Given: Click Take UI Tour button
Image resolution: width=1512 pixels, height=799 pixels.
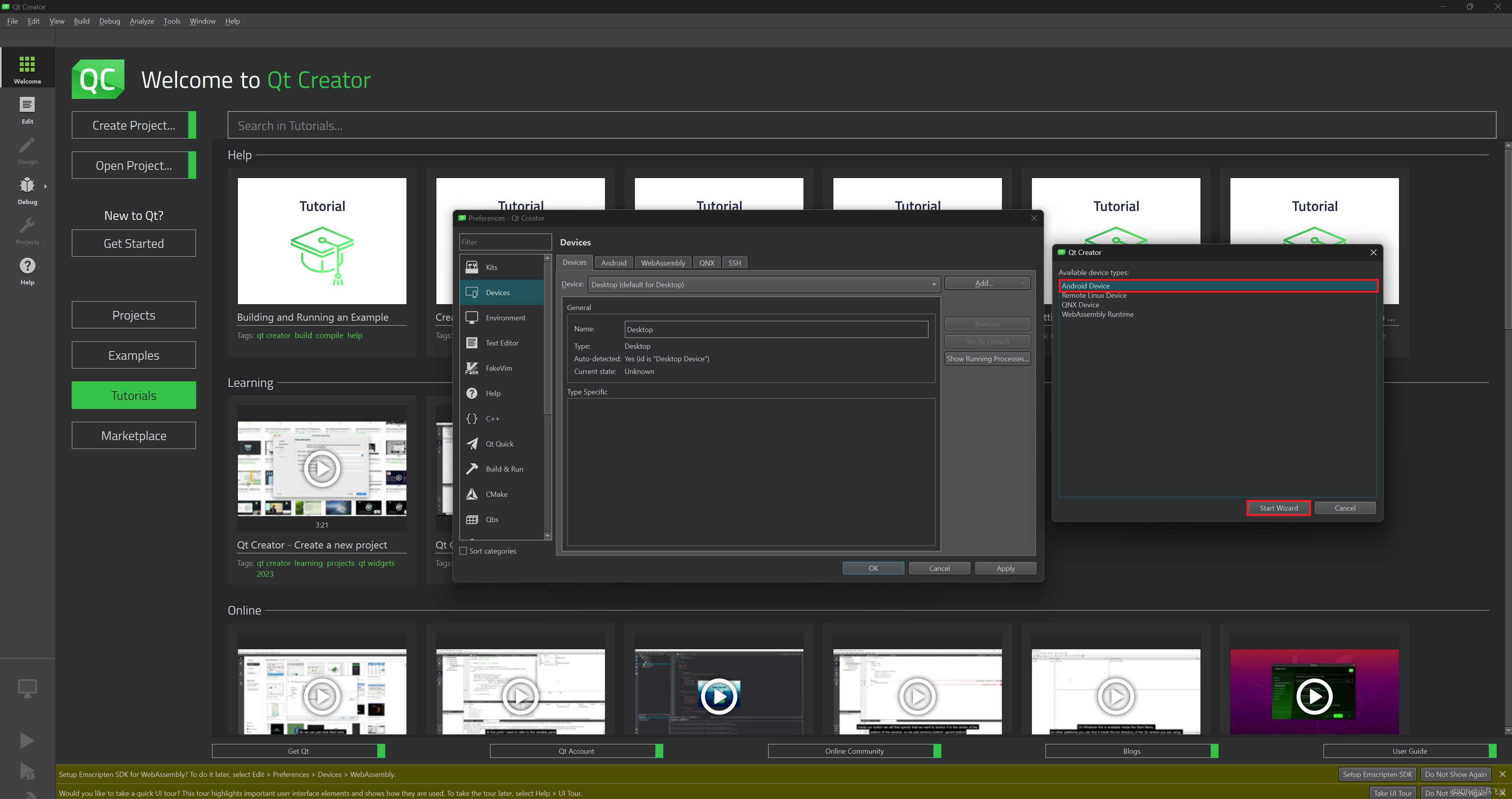Looking at the screenshot, I should [1392, 793].
